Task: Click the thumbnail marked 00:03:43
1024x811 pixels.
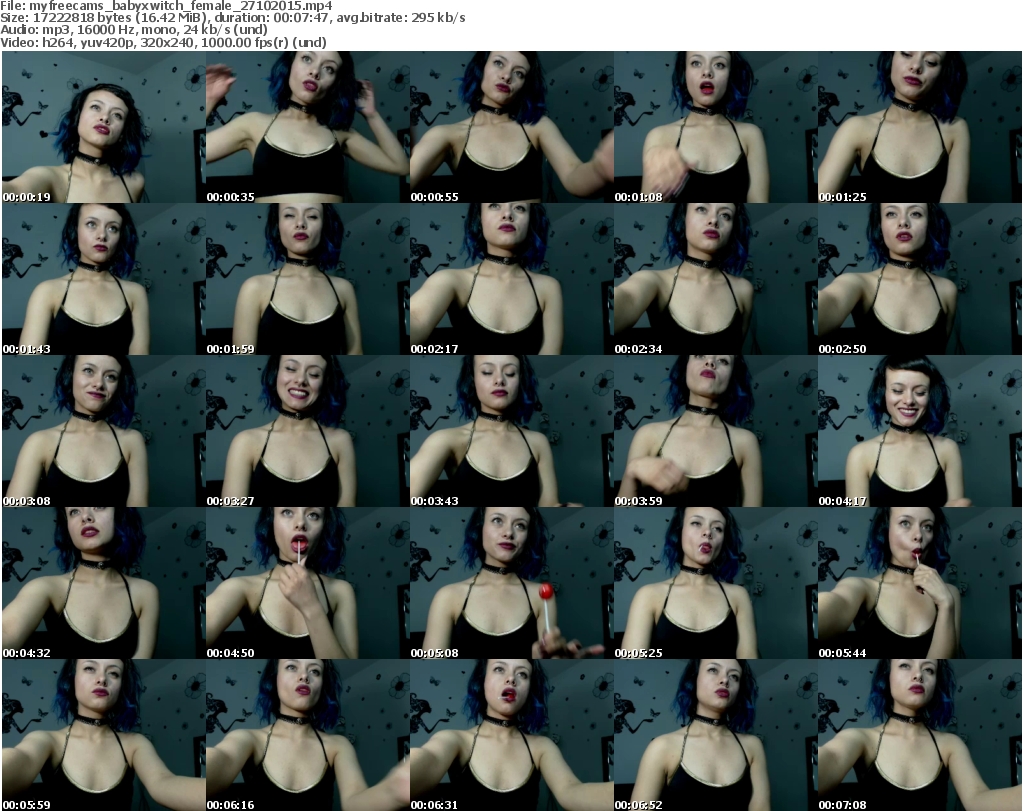Action: 511,432
